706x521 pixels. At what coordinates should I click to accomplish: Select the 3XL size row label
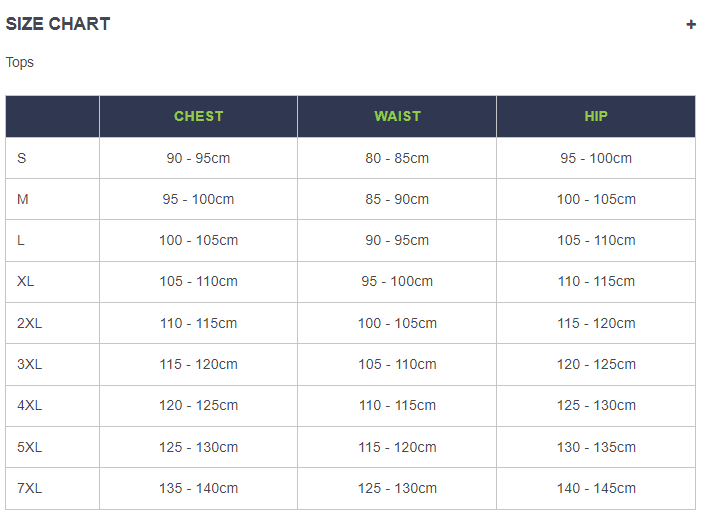pyautogui.click(x=29, y=364)
